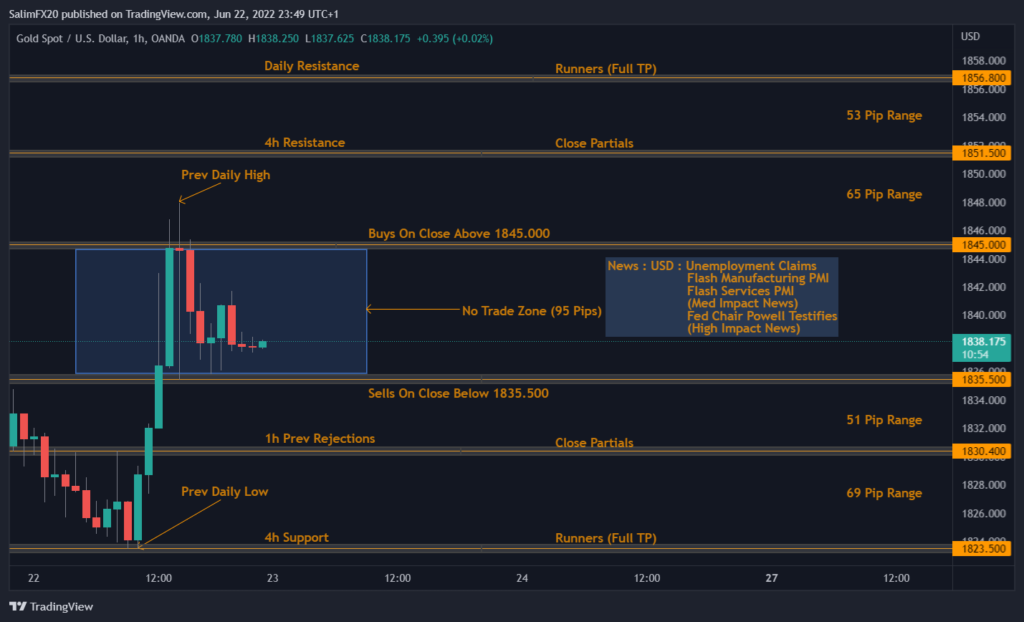Click the Sells On Close Below 1835.500 text
1024x622 pixels.
[457, 393]
